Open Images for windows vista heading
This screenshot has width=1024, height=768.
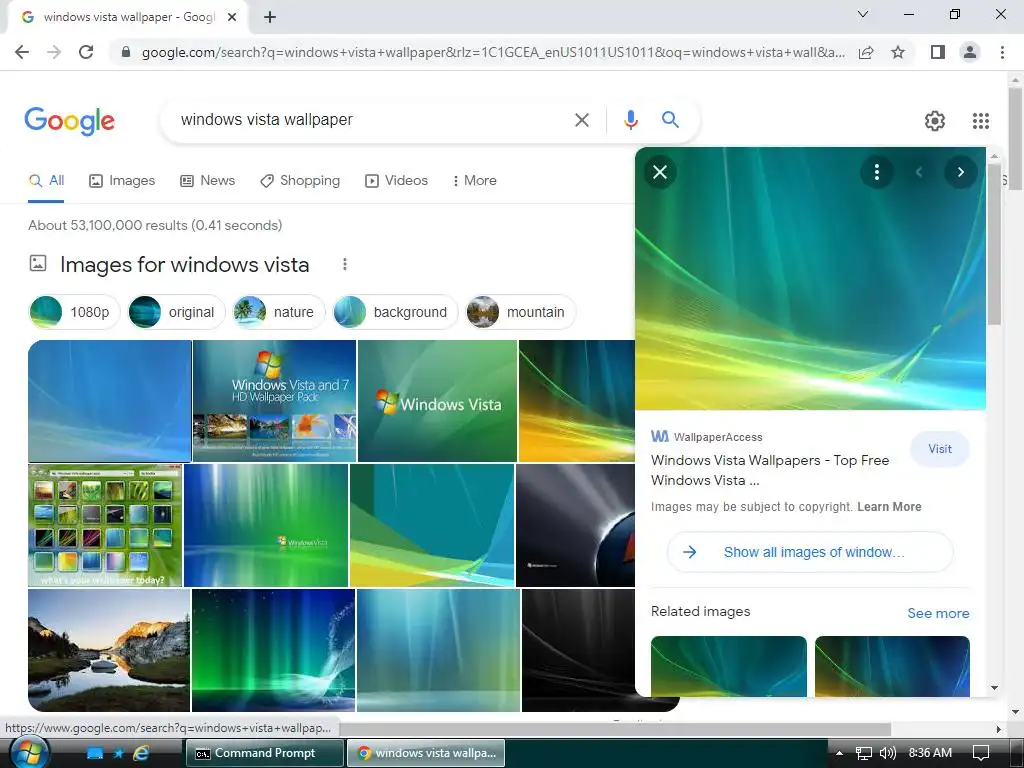point(184,264)
